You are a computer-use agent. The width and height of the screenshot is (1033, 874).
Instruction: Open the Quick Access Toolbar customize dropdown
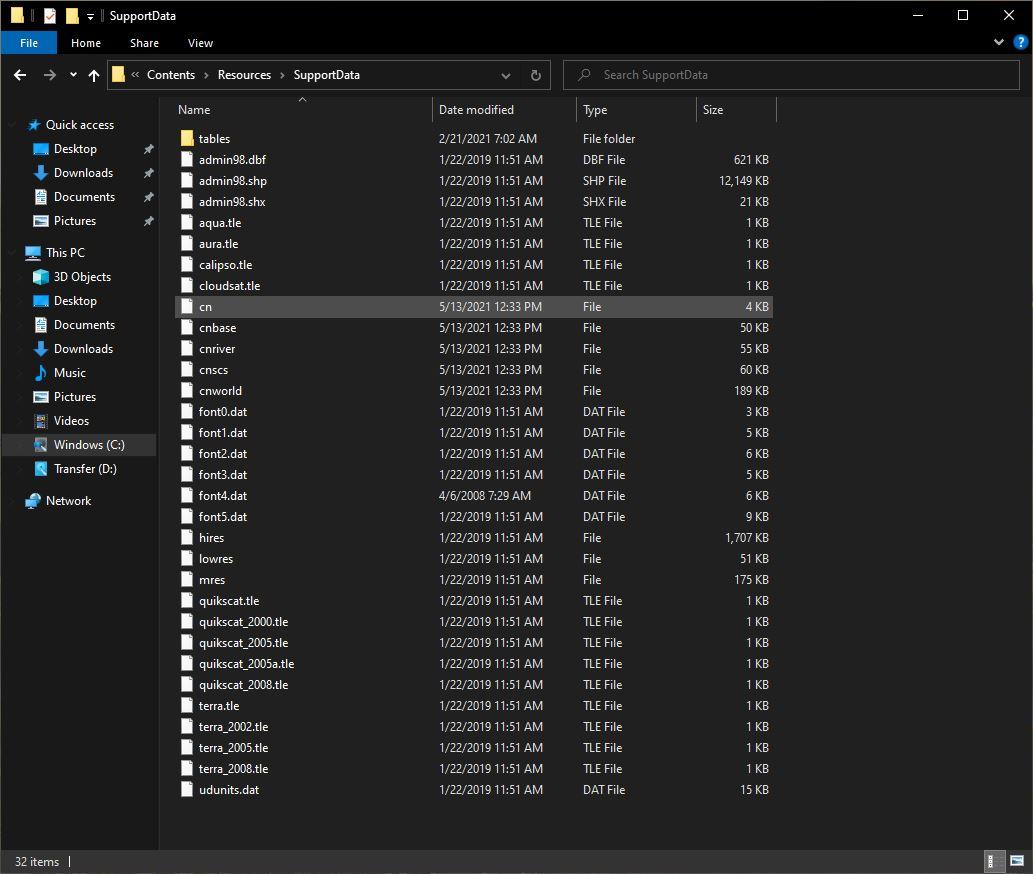(x=90, y=16)
